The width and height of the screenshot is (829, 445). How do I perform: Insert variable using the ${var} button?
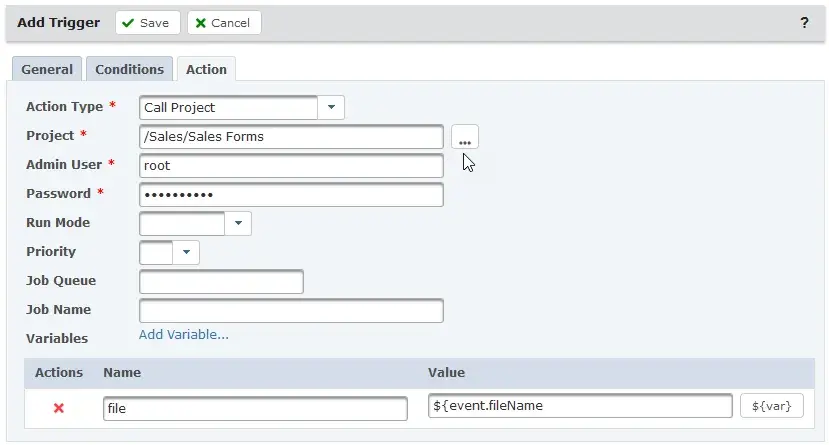click(x=771, y=405)
